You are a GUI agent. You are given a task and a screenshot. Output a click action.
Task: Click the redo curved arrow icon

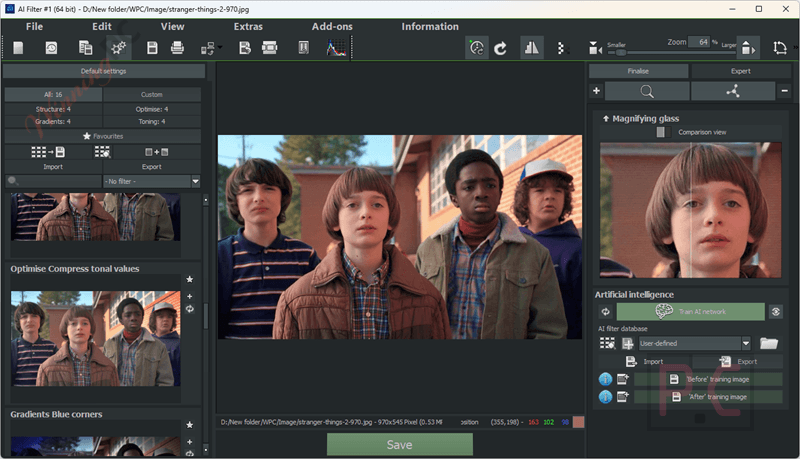[501, 48]
